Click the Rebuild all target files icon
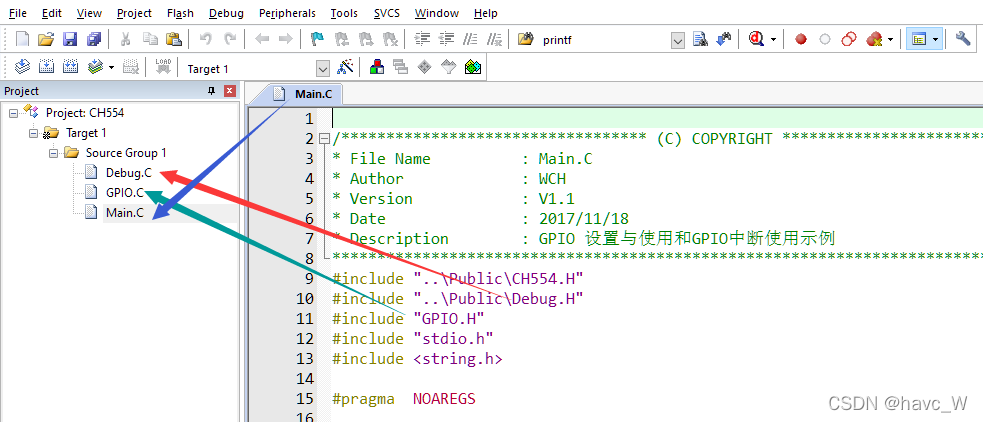983x422 pixels. [x=71, y=66]
